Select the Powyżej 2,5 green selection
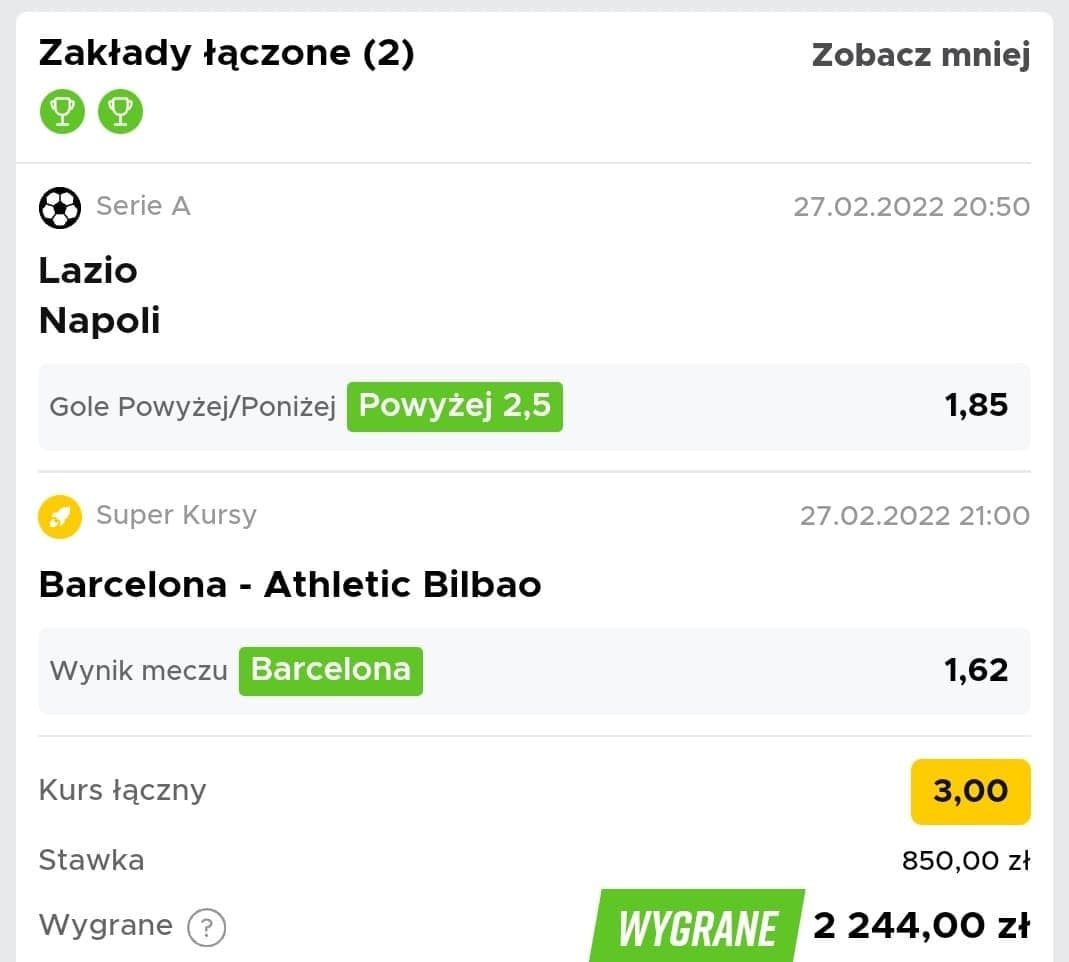Image resolution: width=1069 pixels, height=962 pixels. (x=455, y=406)
